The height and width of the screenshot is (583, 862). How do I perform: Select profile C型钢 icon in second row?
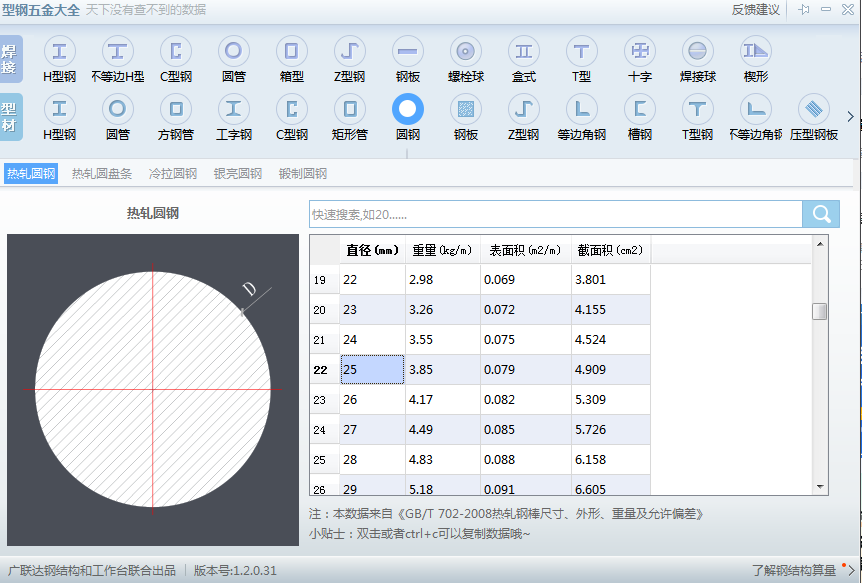pyautogui.click(x=291, y=109)
